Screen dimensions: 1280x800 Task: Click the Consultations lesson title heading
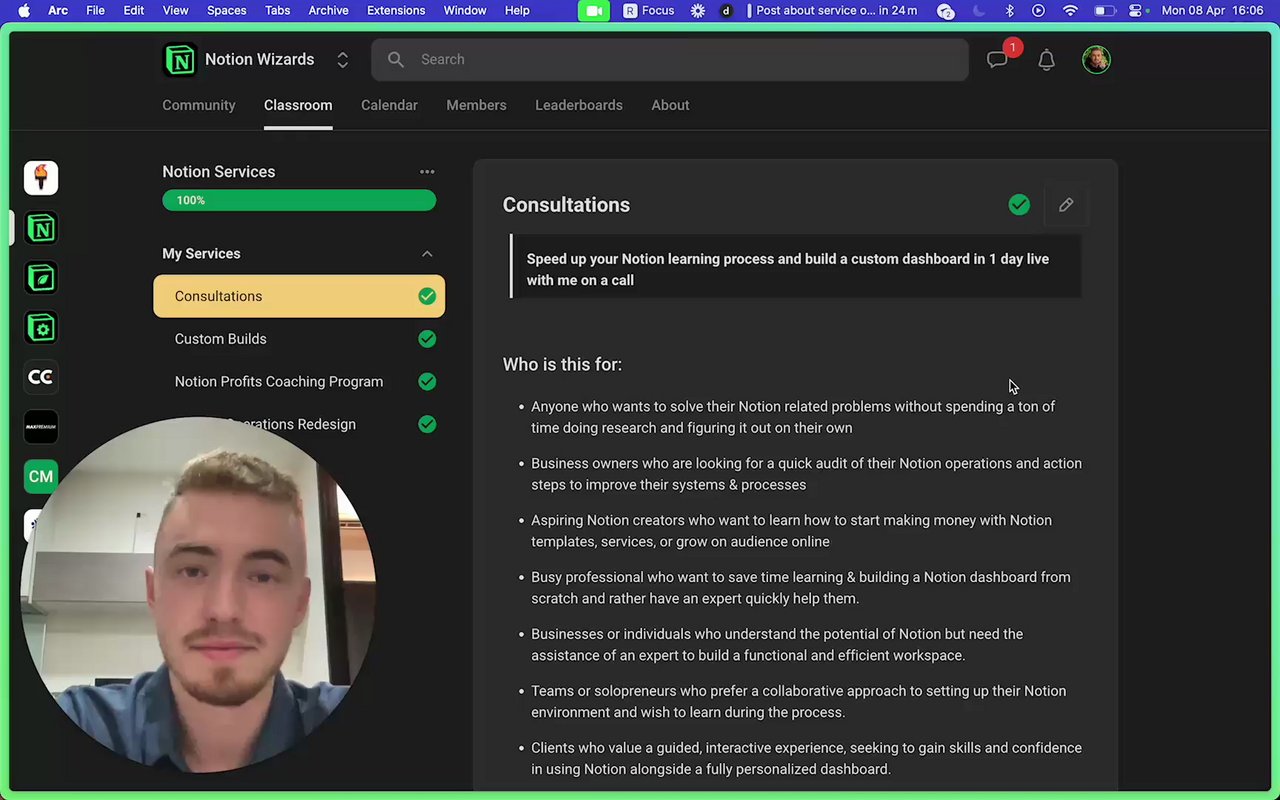click(x=566, y=205)
